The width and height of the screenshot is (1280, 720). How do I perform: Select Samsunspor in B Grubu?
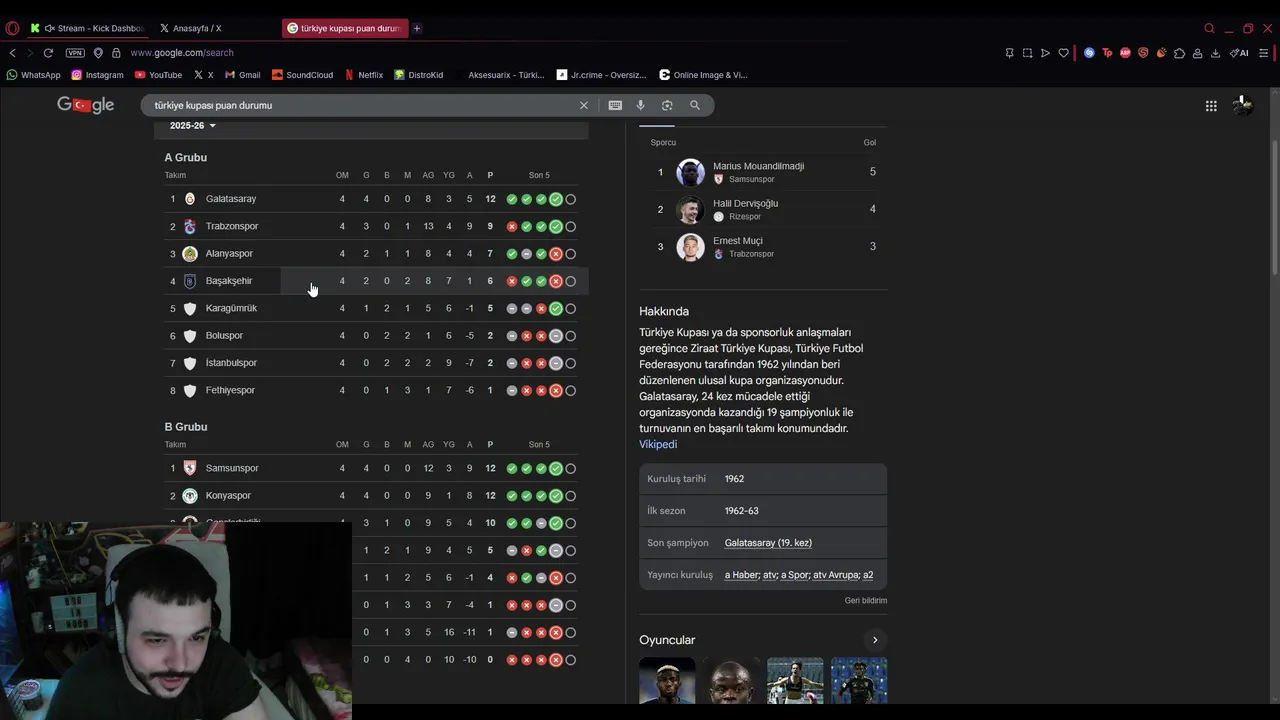(232, 468)
